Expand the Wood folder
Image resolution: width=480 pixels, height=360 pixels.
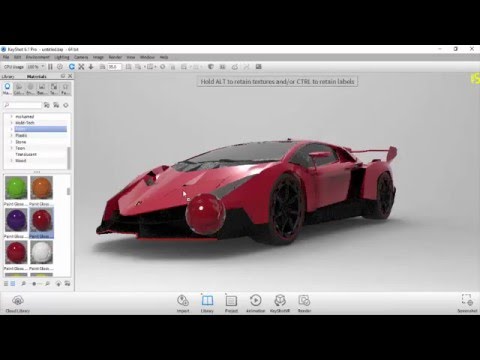pyautogui.click(x=12, y=161)
